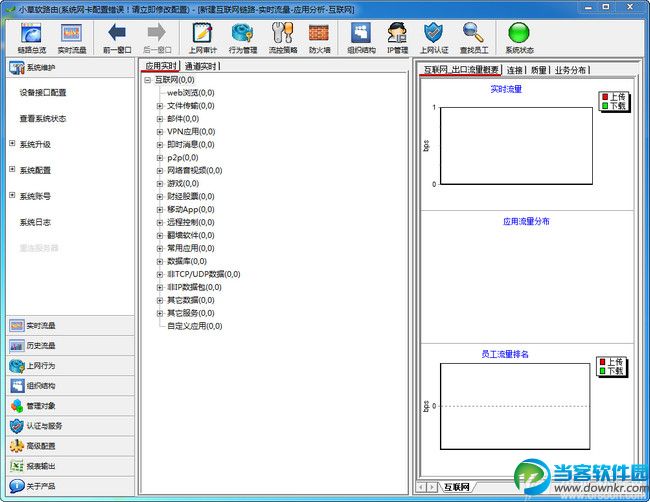This screenshot has width=650, height=502.
Task: Select the bottom 互联网 sheet tab
Action: pos(456,487)
